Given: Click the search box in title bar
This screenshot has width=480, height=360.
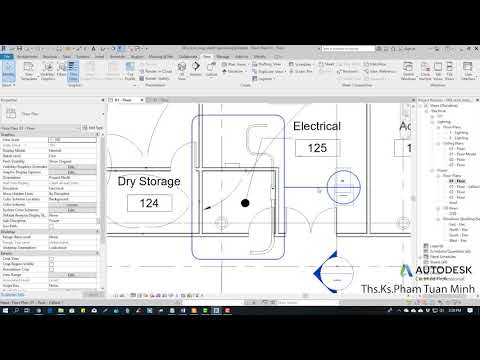Looking at the screenshot, I should pyautogui.click(x=348, y=49).
